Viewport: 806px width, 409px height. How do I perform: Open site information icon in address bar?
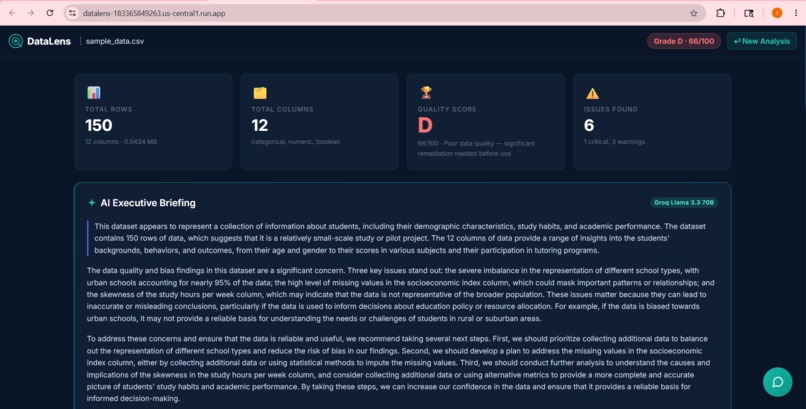click(72, 13)
